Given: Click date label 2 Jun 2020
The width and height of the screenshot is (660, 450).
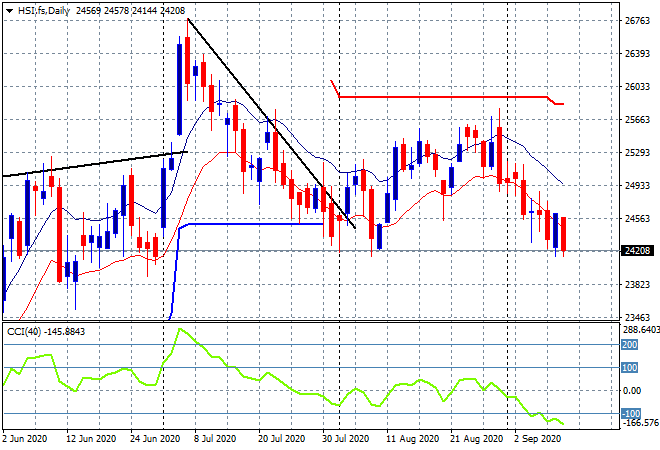Looking at the screenshot, I should [x=24, y=439].
